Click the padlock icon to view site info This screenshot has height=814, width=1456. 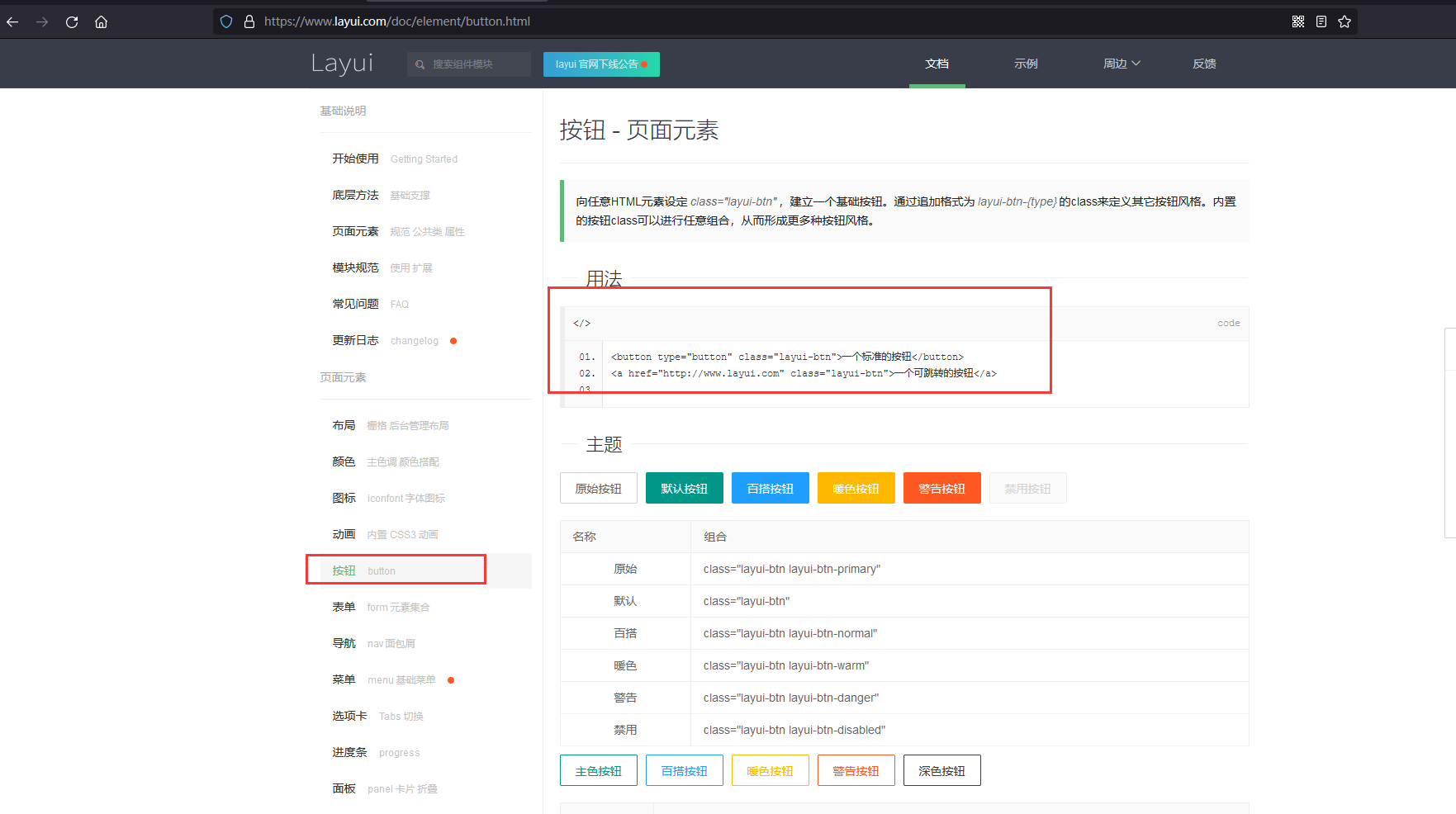249,21
